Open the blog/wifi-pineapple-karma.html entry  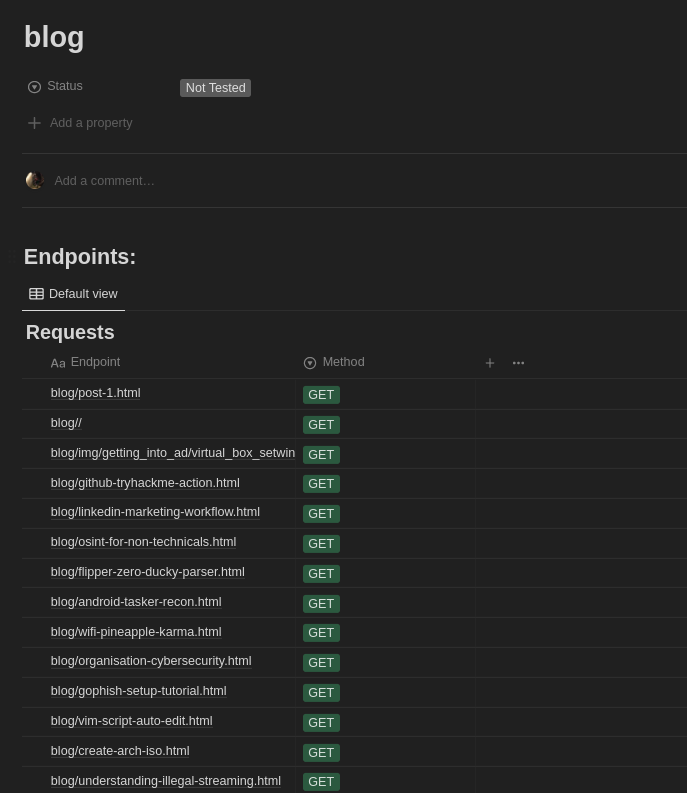point(136,632)
